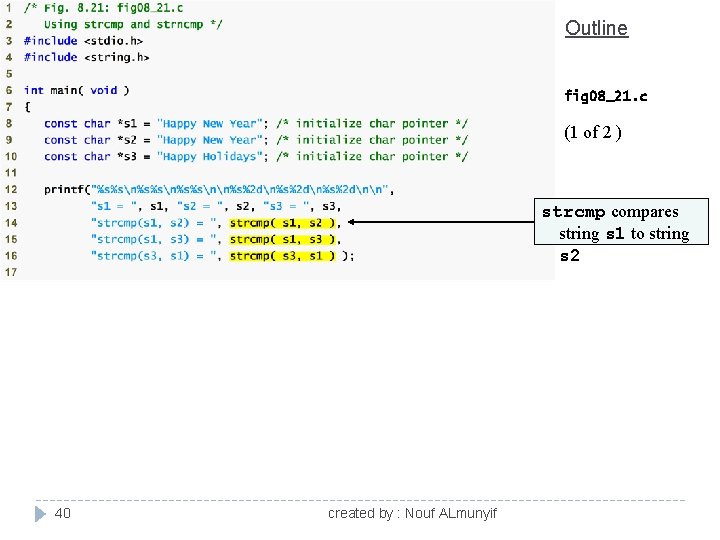Click the #include <string.h> line
This screenshot has width=720, height=540.
87,57
